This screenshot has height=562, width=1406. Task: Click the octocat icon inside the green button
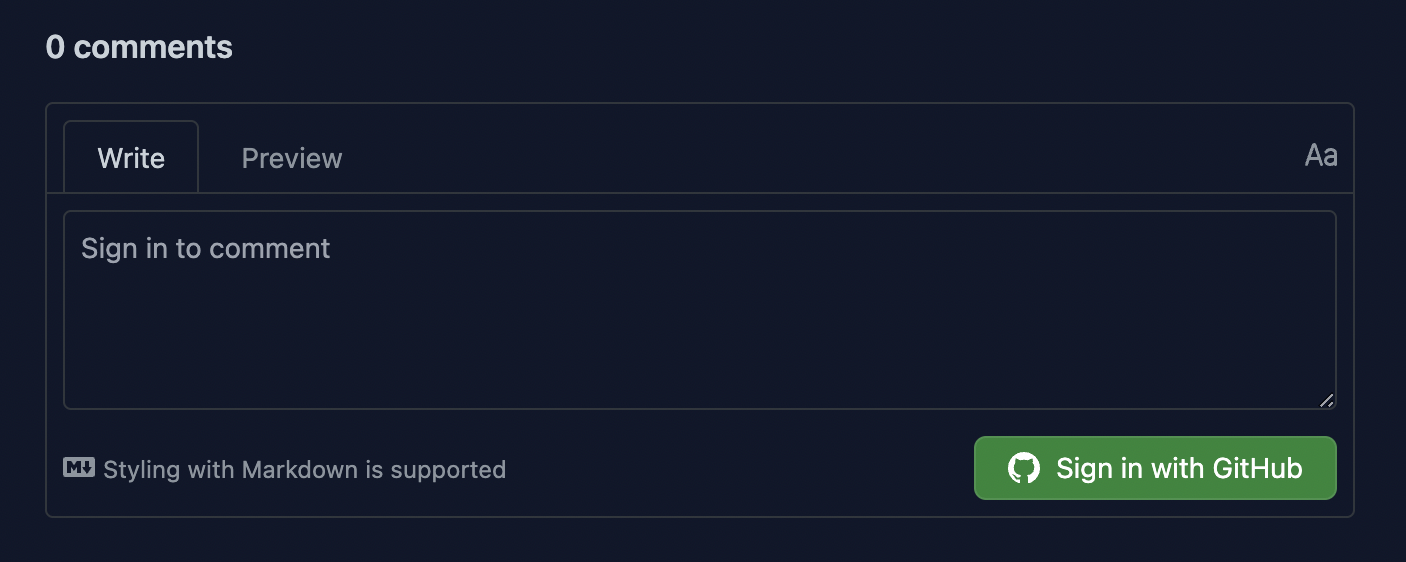click(1023, 468)
